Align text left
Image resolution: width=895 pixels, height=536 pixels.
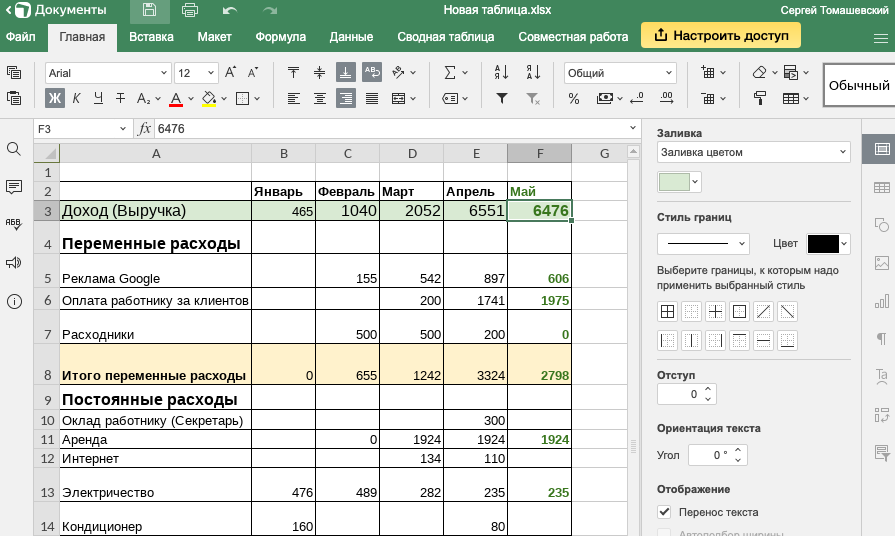293,98
